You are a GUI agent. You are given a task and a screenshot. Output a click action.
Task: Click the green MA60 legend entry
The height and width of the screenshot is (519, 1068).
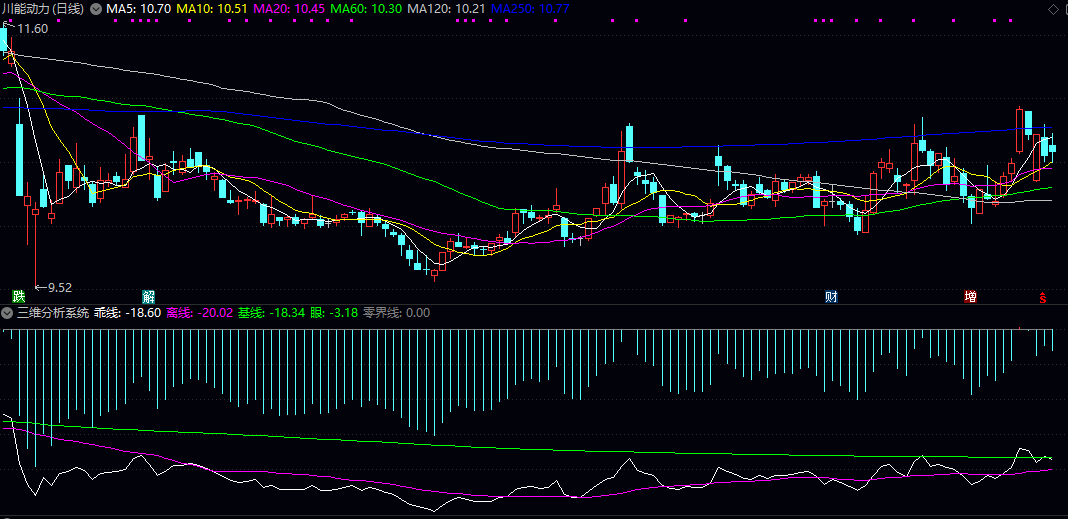pos(366,9)
